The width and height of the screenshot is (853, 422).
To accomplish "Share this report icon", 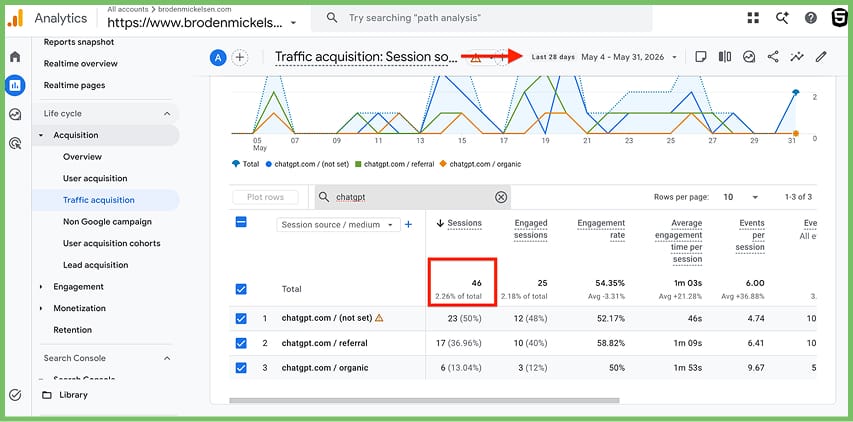I will [x=773, y=57].
